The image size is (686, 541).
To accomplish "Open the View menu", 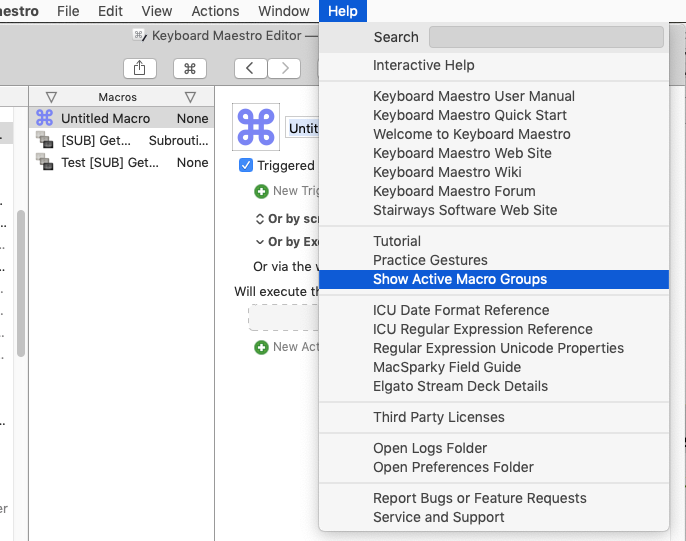I will tap(157, 11).
